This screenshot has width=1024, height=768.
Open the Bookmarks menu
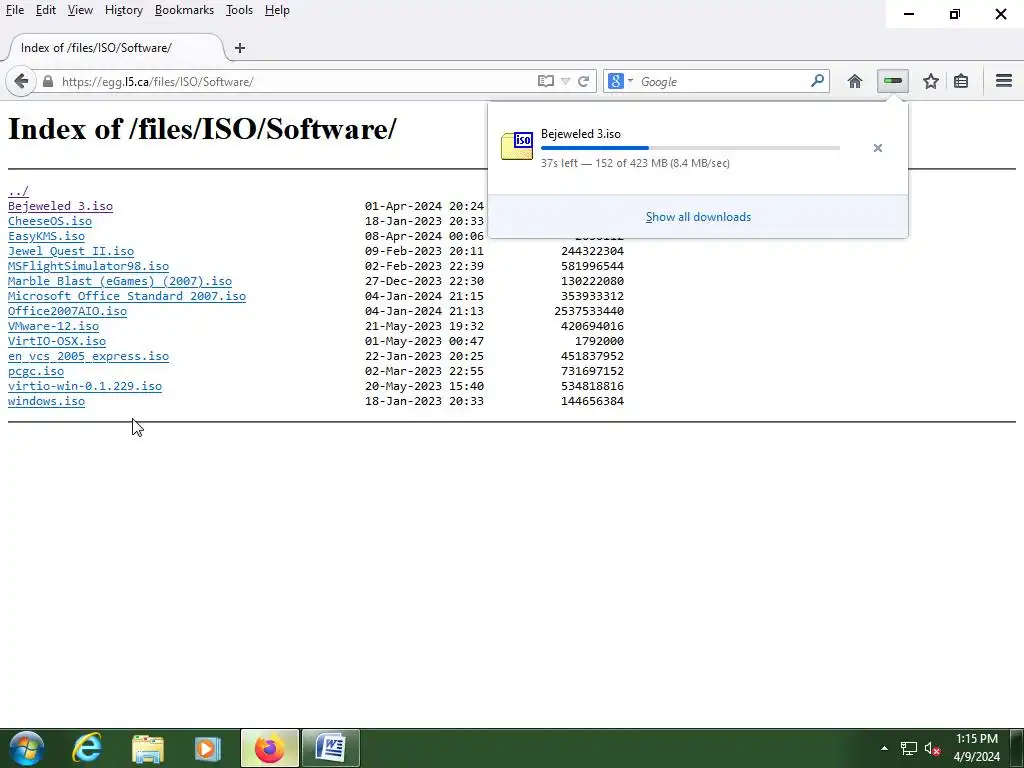click(184, 10)
